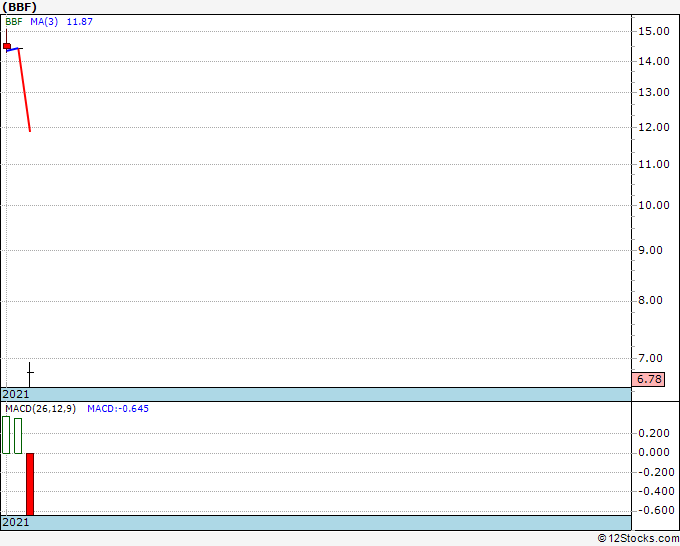Click the green BBF ticker label
This screenshot has height=546, width=680.
point(14,22)
